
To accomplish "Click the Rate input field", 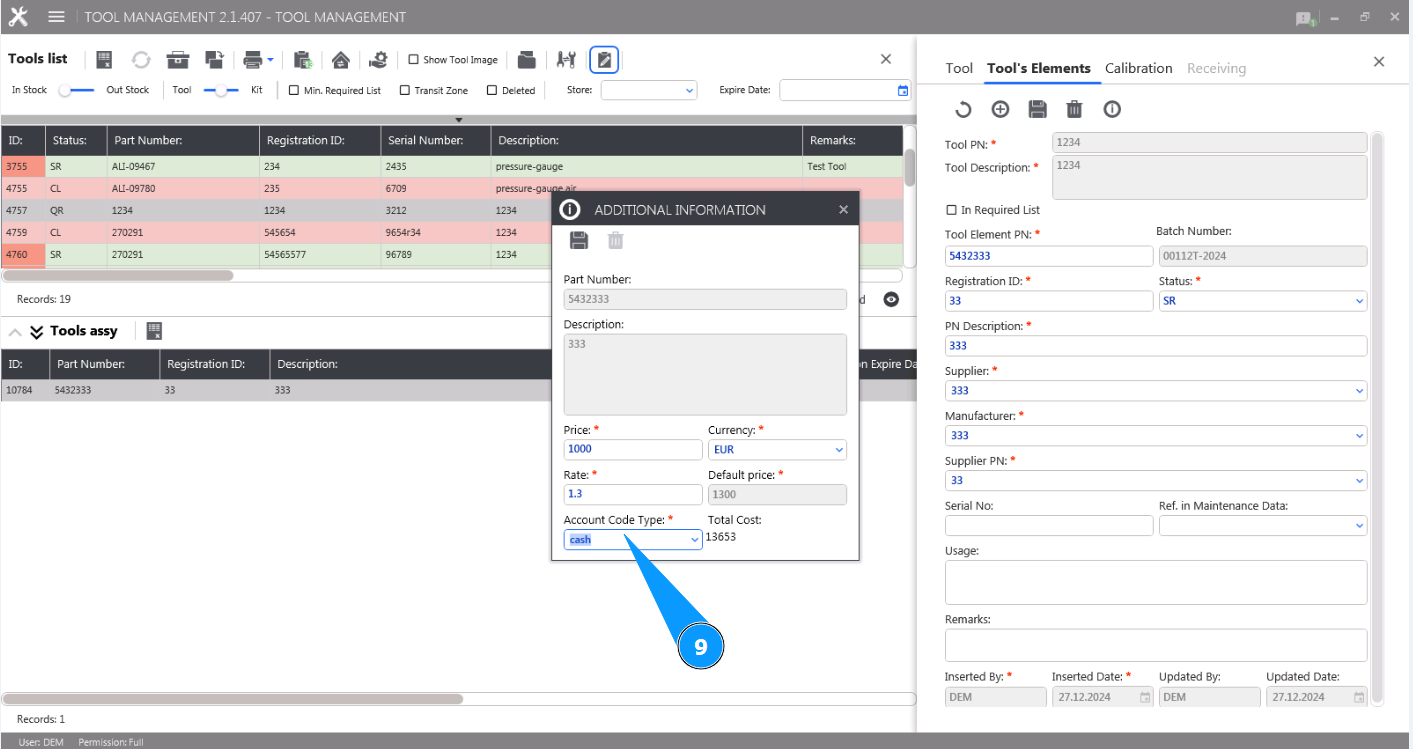I will [633, 494].
